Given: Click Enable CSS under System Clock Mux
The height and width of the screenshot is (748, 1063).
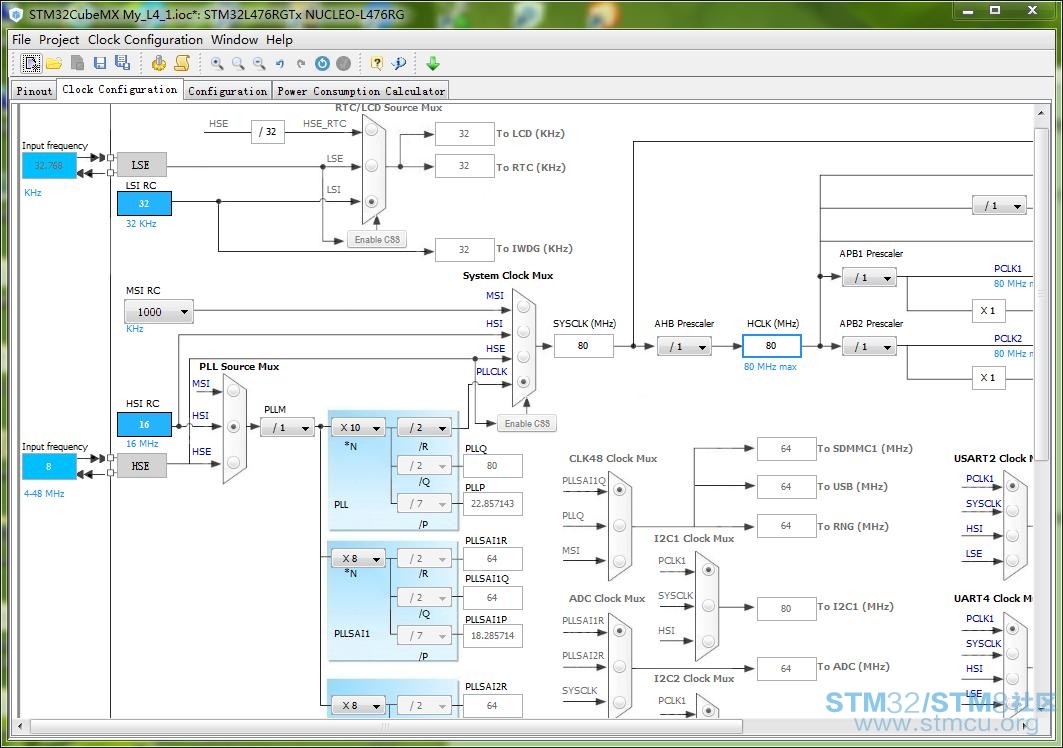Looking at the screenshot, I should 527,423.
